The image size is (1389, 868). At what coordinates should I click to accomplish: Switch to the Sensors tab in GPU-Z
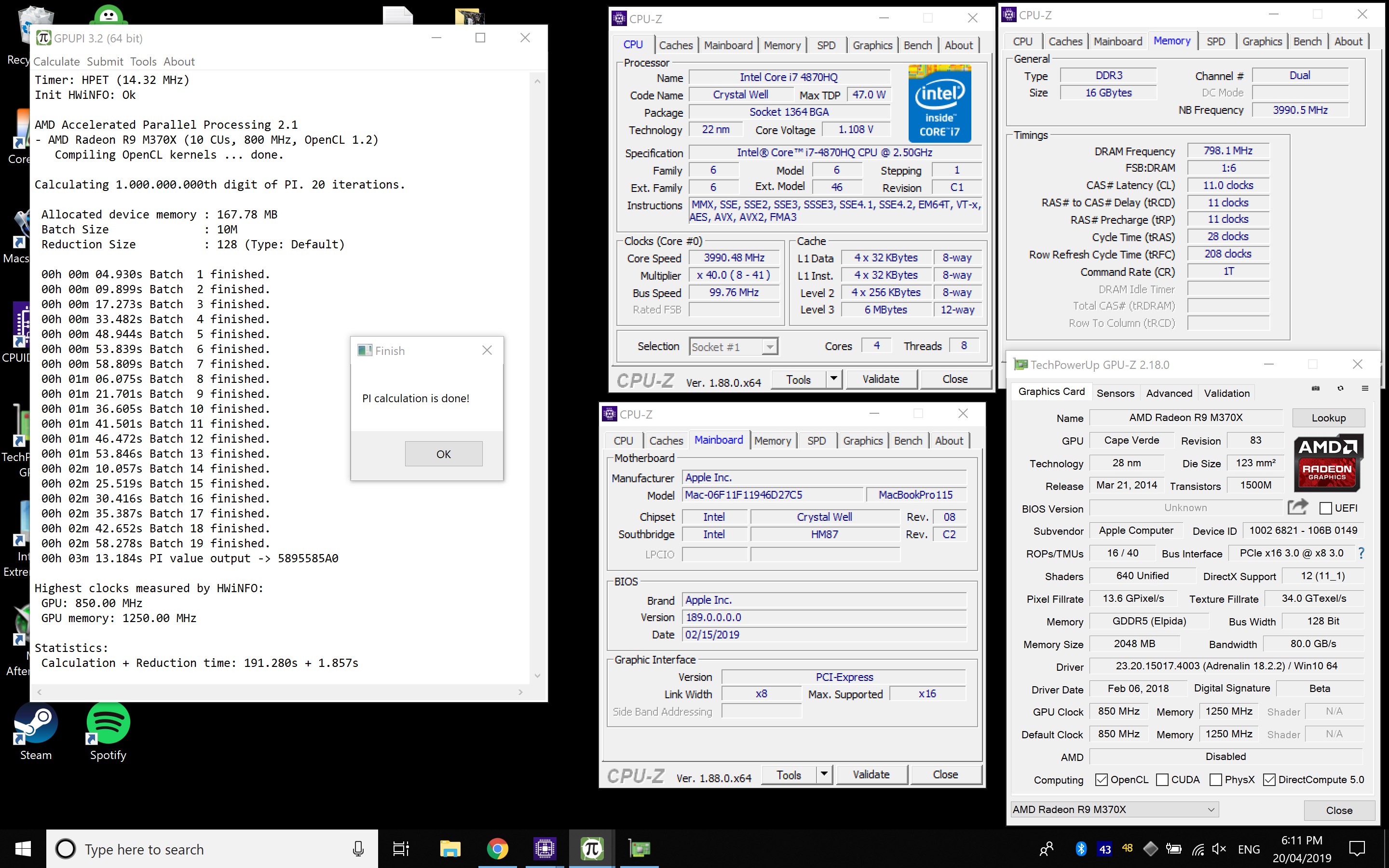click(1115, 393)
